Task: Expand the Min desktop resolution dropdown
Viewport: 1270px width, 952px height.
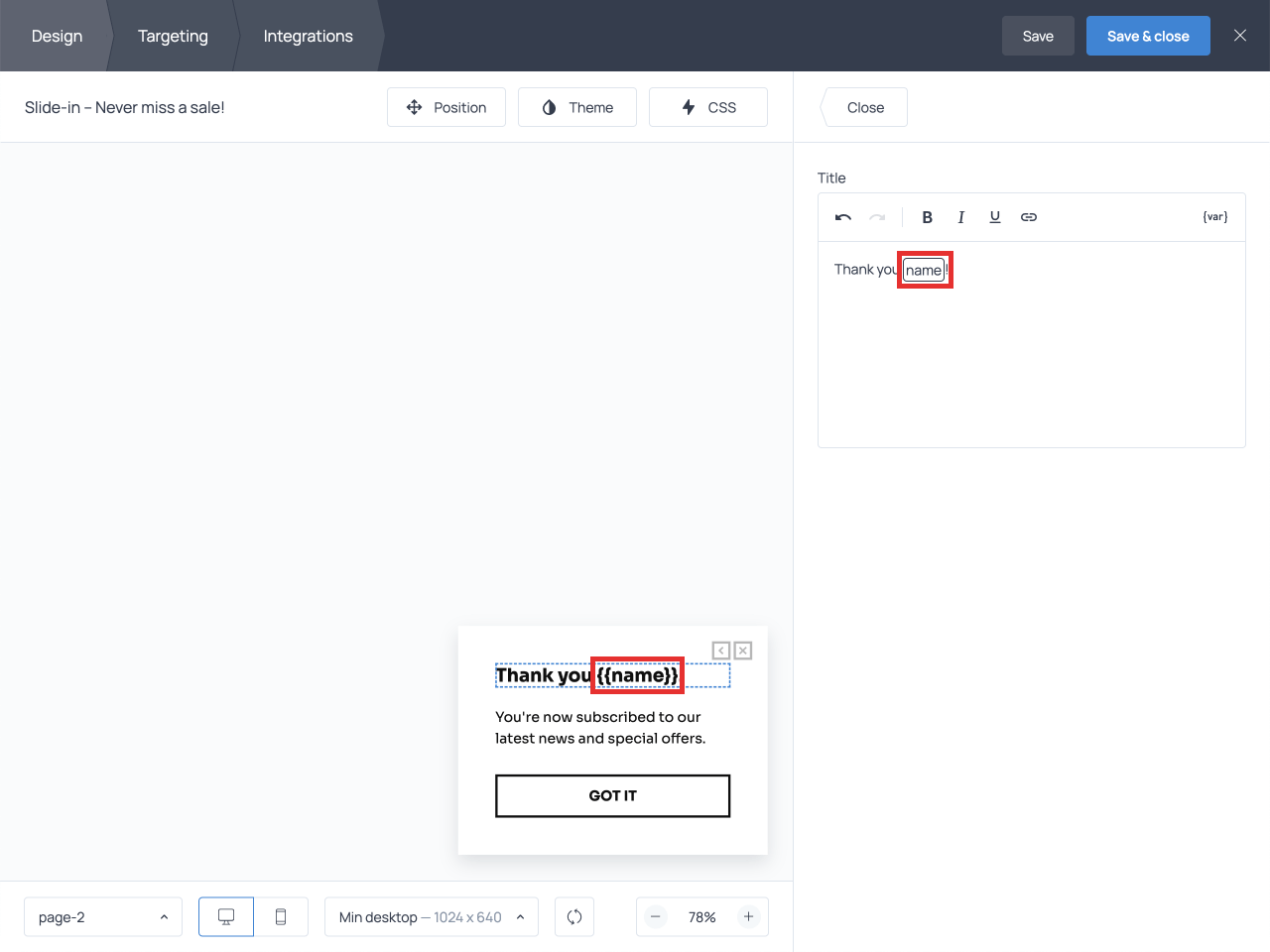Action: (432, 917)
